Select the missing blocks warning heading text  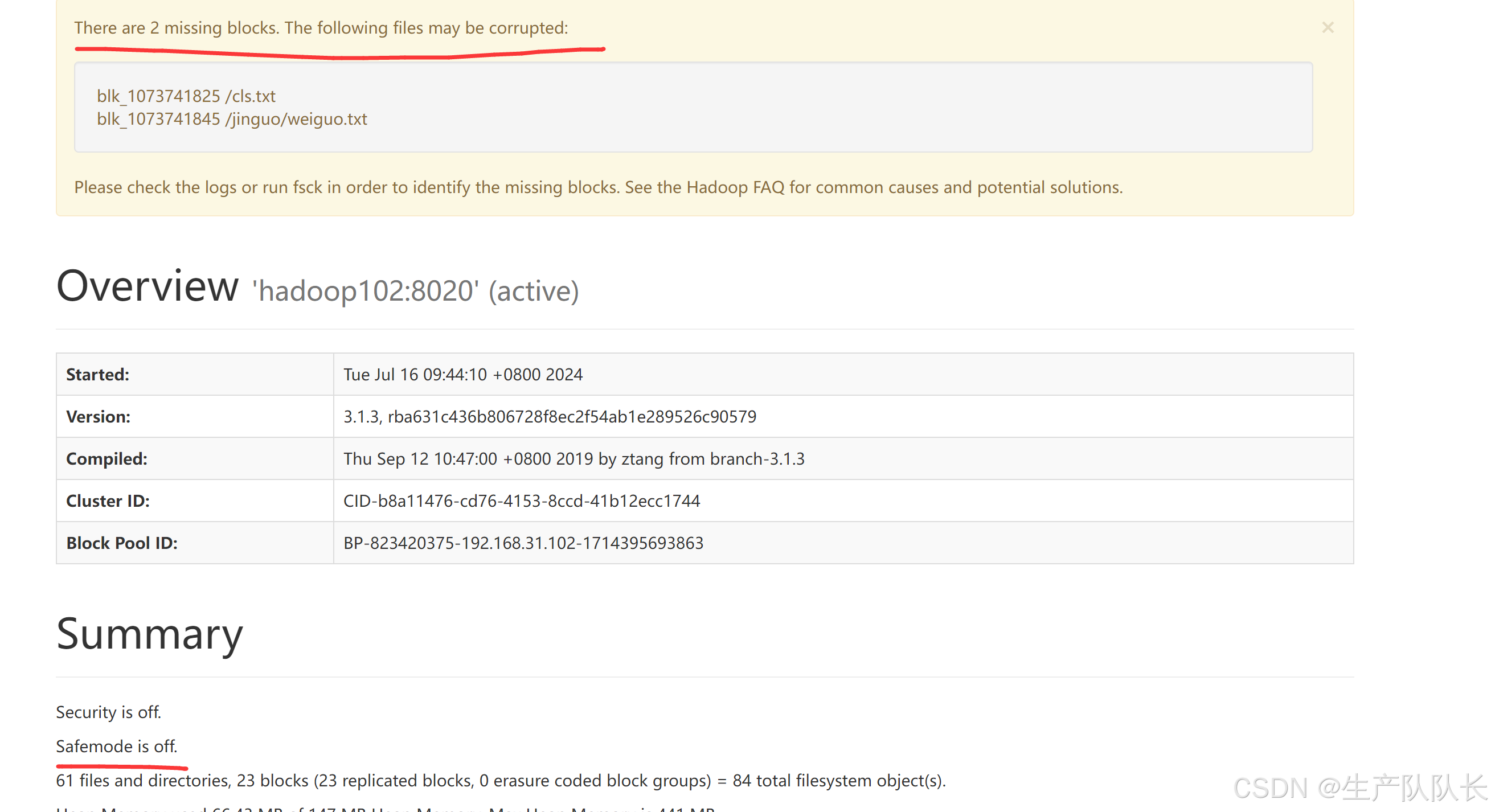[x=321, y=28]
